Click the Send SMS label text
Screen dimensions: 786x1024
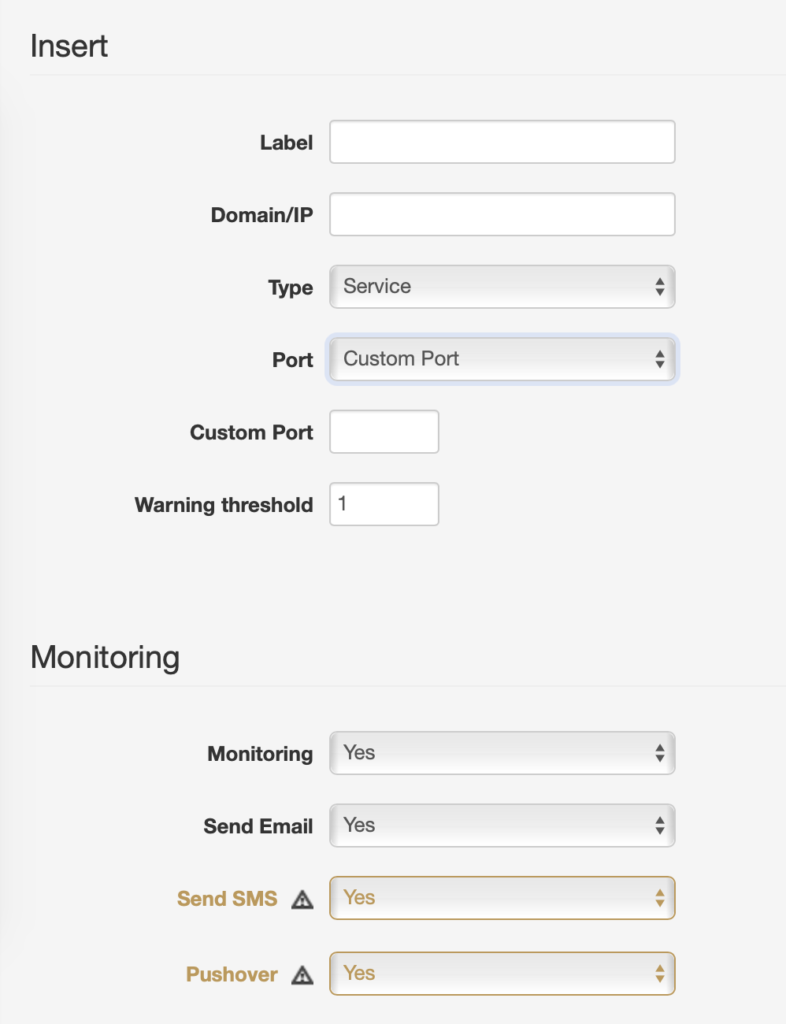pyautogui.click(x=227, y=899)
